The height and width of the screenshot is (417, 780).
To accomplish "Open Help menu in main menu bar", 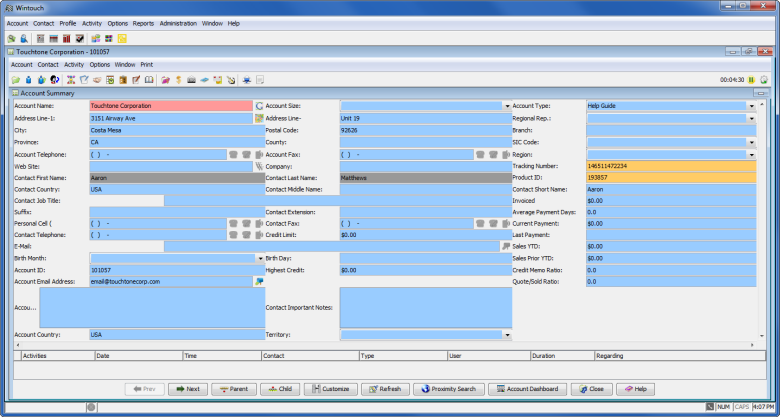I will point(234,23).
